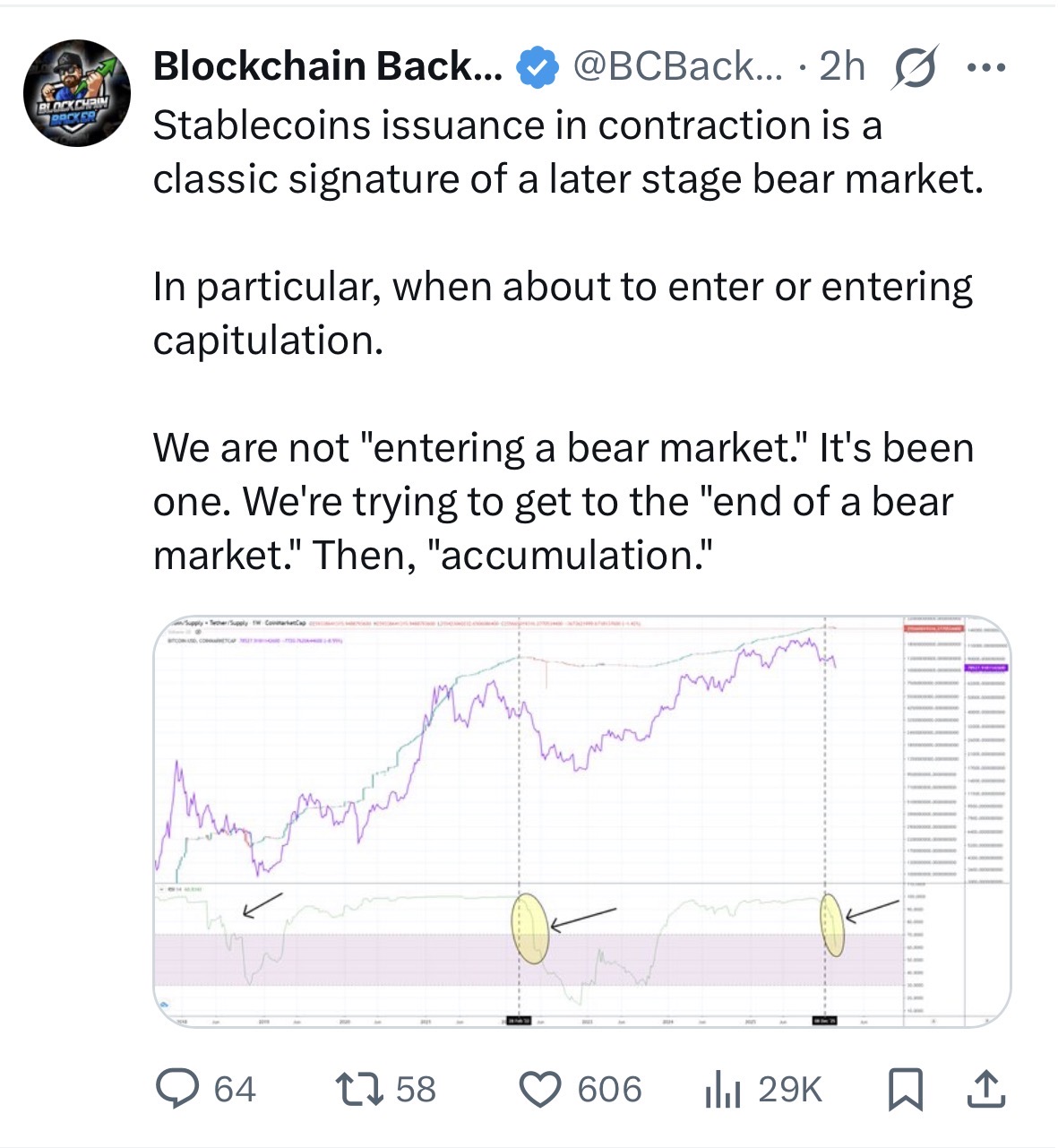Click the 606 likes count

point(609,1089)
